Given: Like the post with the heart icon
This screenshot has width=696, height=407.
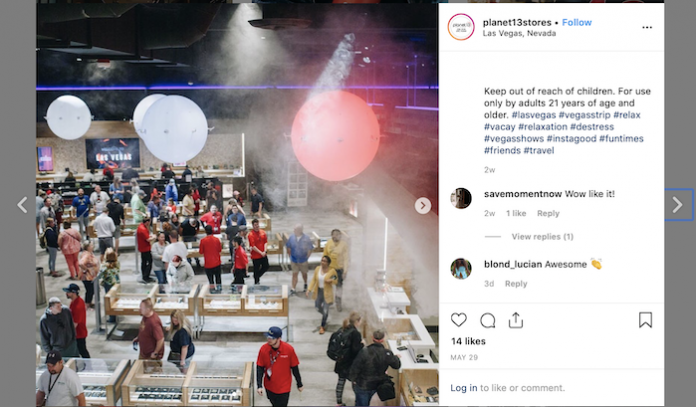Looking at the screenshot, I should point(459,320).
